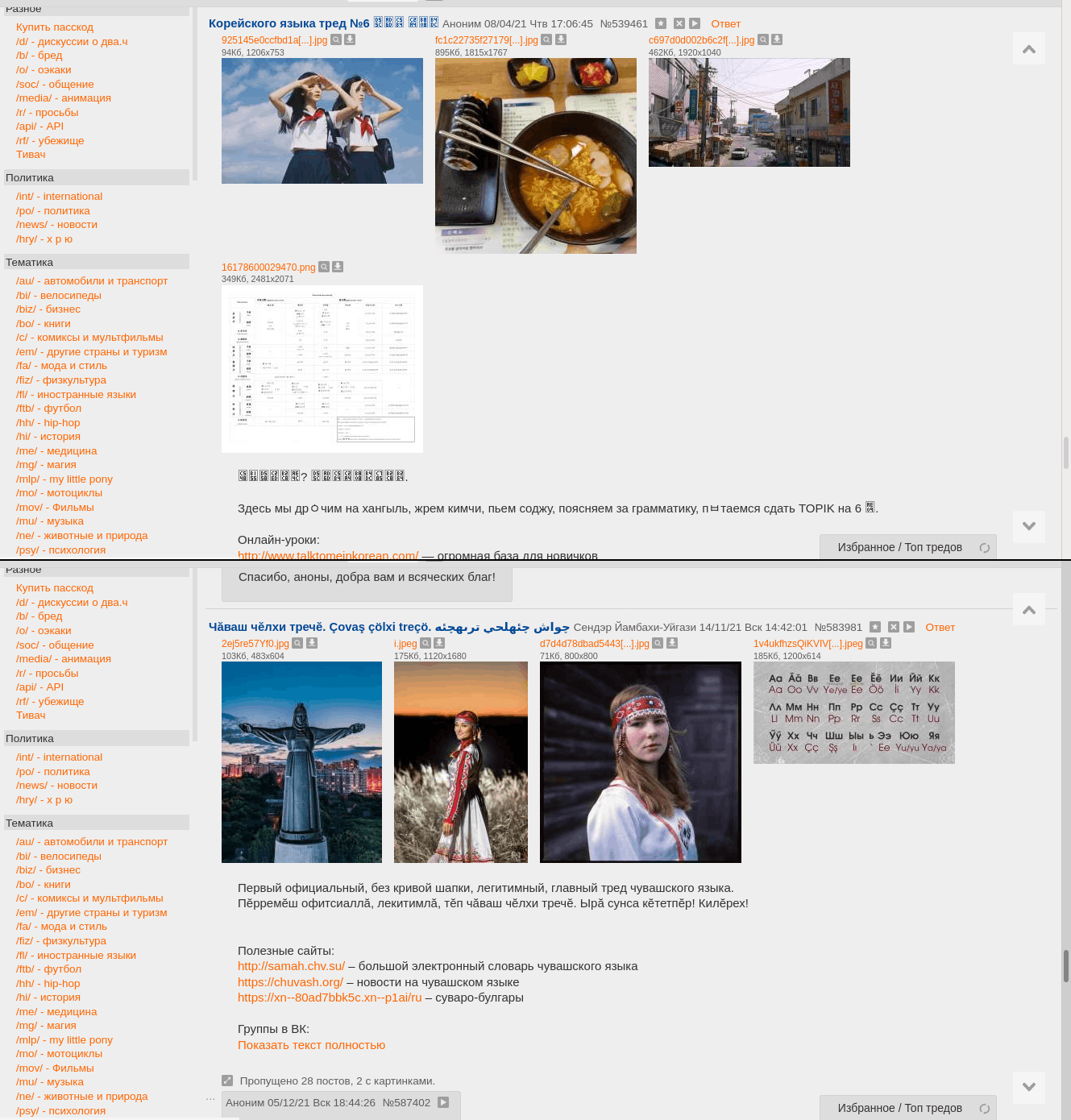Screen dimensions: 1071x1120
Task: Enlarge portrait thumbnail of girl with beaded headband
Action: point(641,762)
